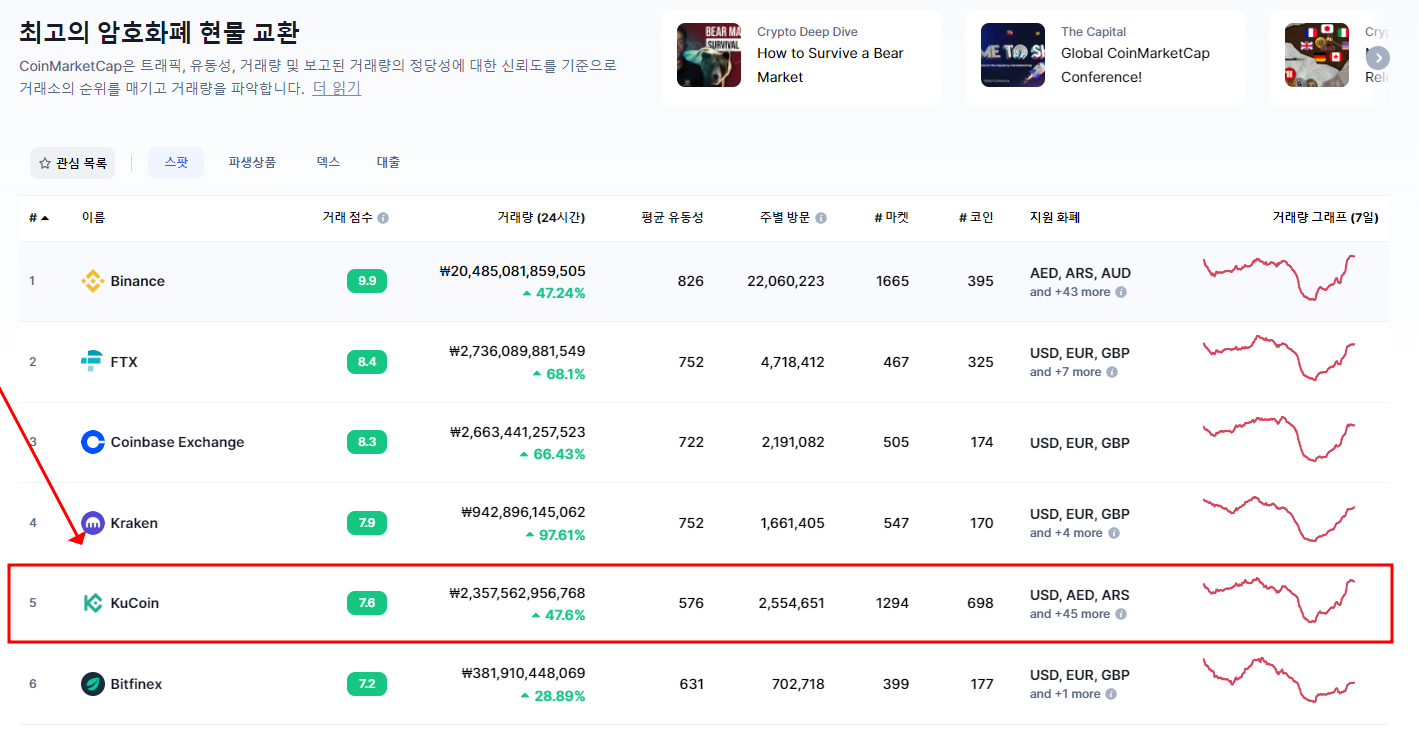Open the info tooltip beside 거래 점수
1419x737 pixels.
coord(385,217)
